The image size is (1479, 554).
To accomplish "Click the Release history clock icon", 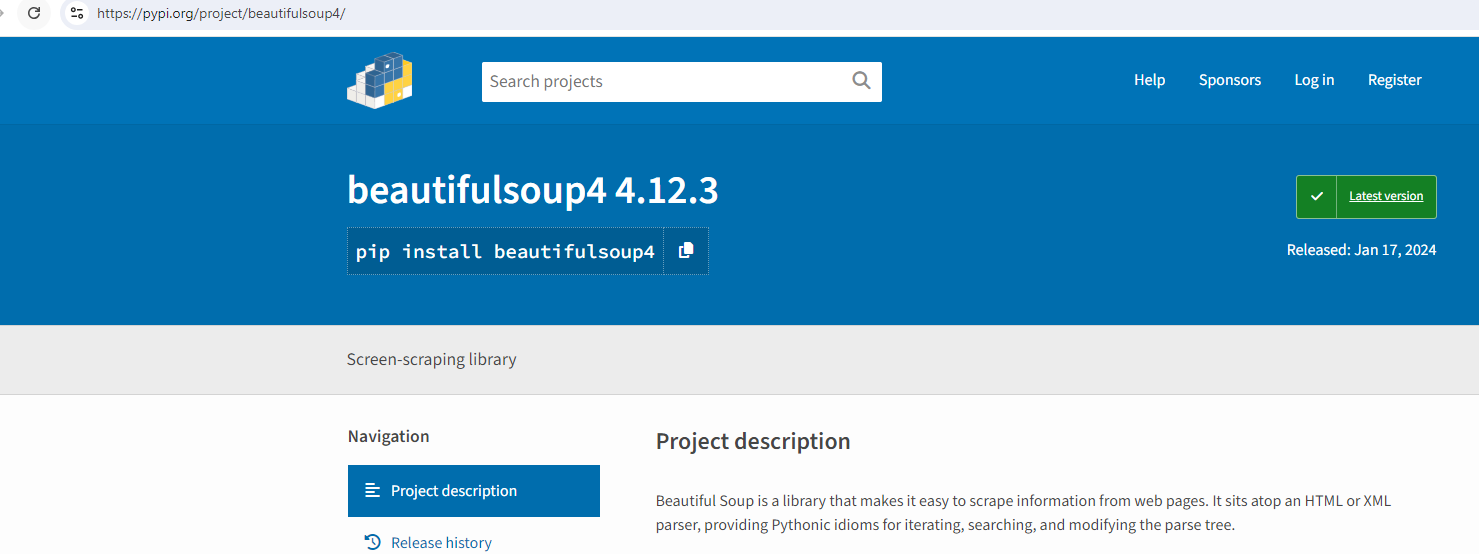I will point(373,542).
